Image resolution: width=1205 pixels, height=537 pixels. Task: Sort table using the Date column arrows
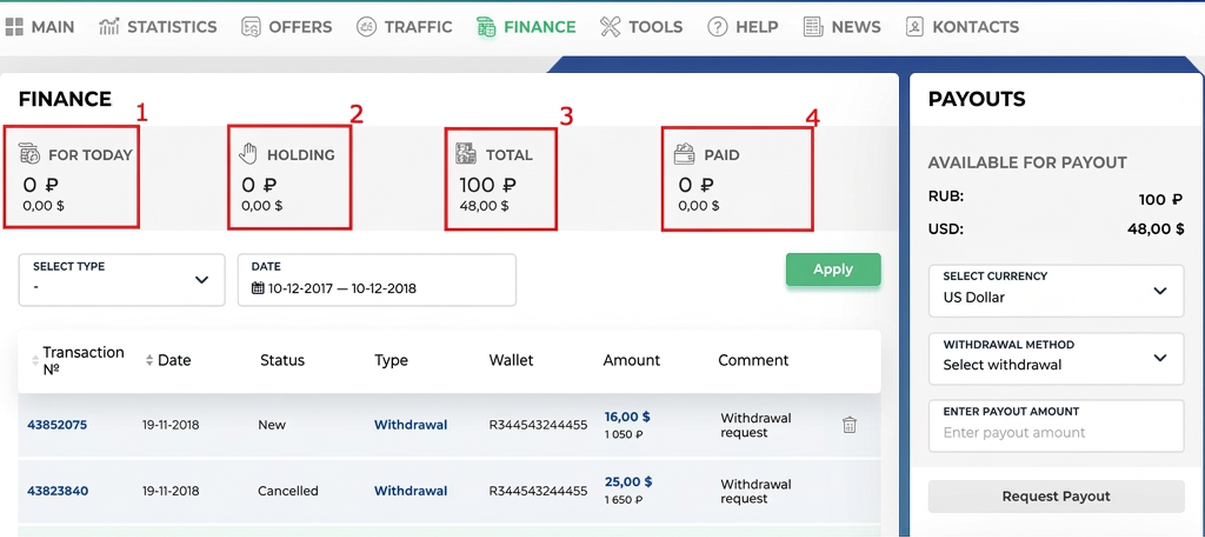150,360
